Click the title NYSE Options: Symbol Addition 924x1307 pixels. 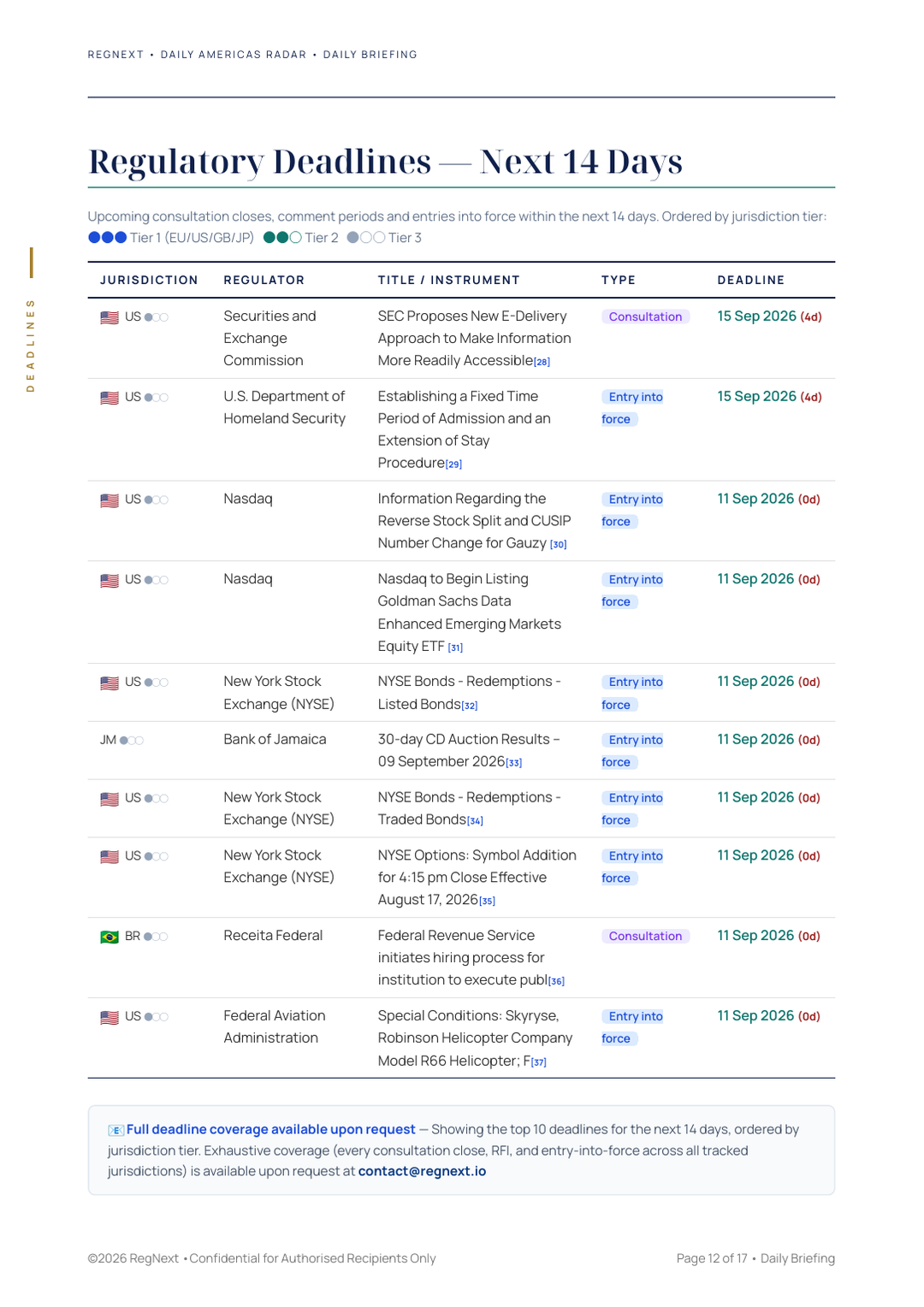point(477,878)
